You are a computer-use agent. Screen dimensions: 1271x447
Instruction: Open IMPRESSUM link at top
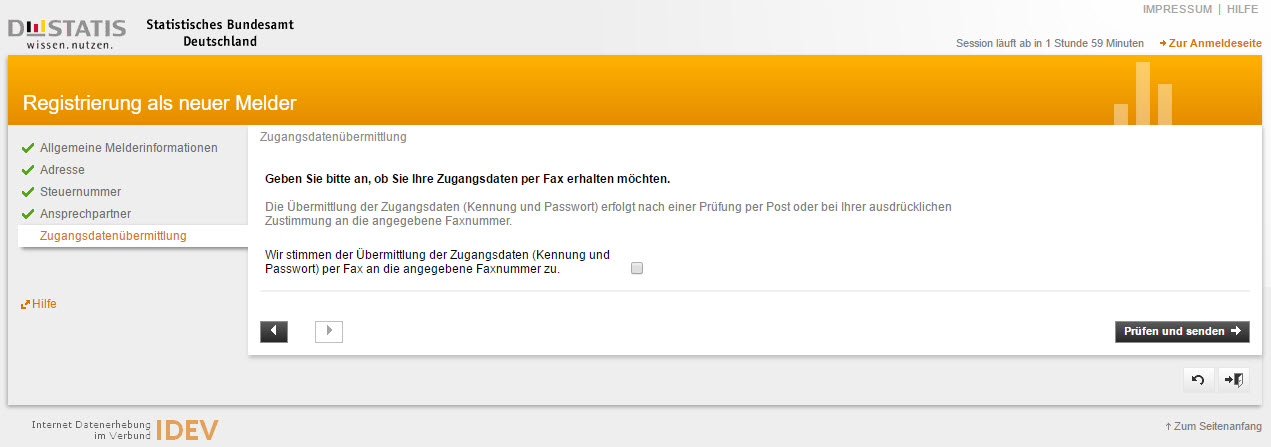1177,9
